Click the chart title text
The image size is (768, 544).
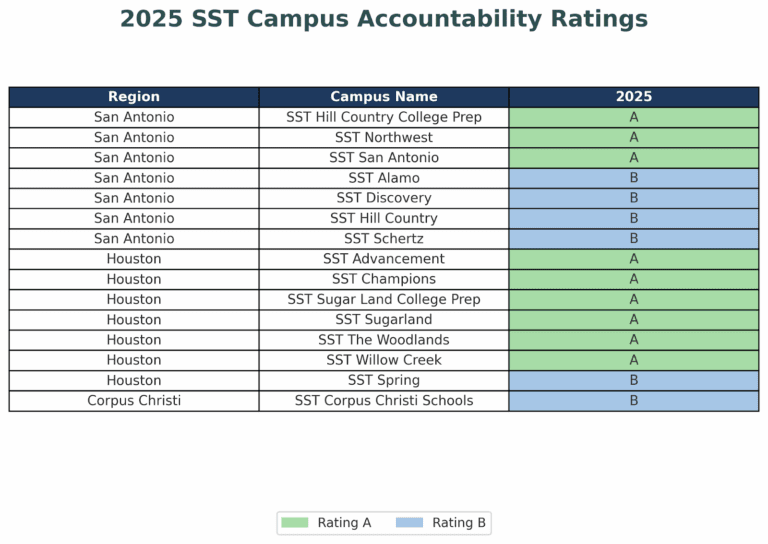click(x=384, y=20)
